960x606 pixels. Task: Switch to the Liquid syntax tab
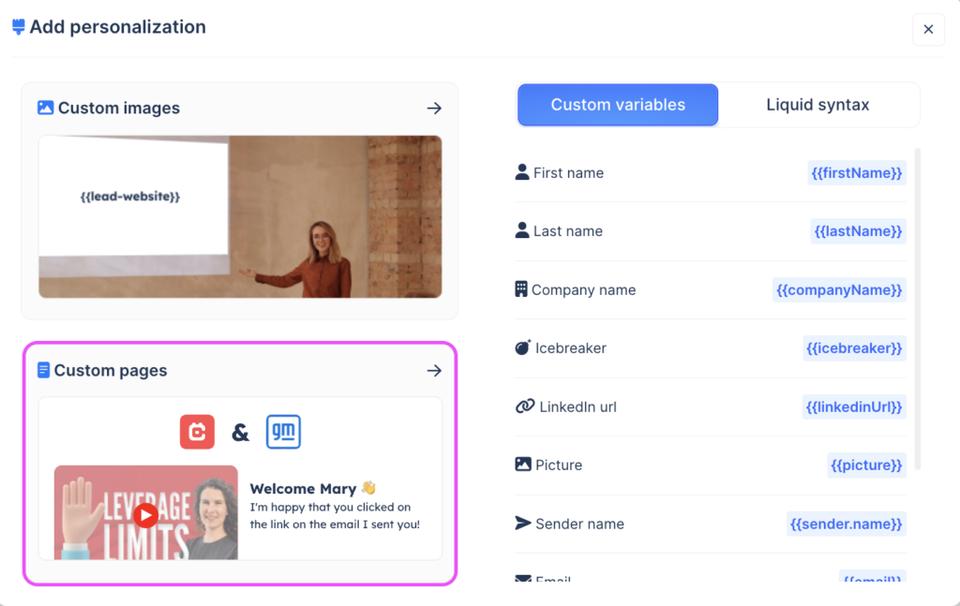817,105
